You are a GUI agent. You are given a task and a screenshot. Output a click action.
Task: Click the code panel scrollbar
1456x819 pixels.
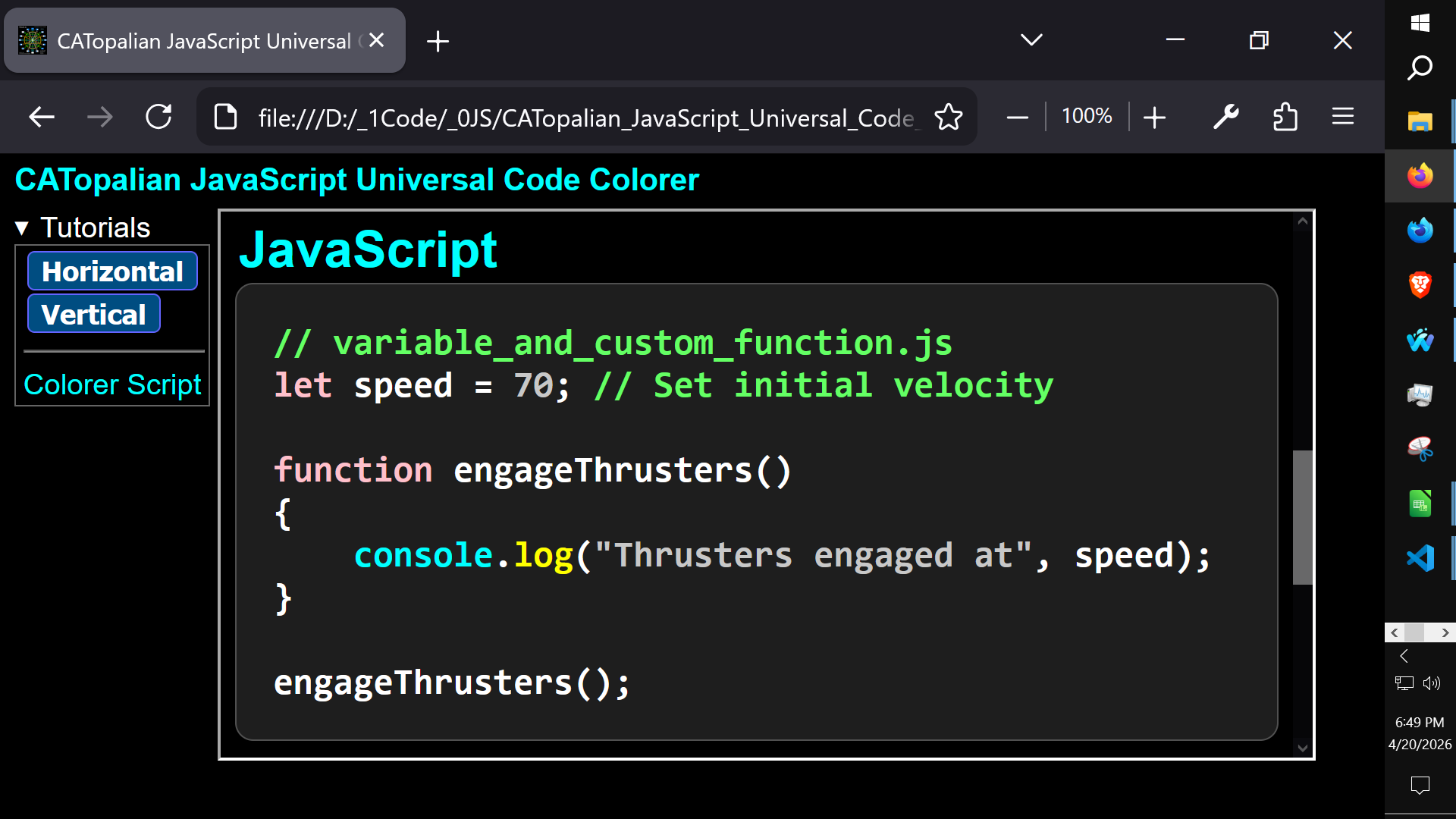coord(1302,518)
